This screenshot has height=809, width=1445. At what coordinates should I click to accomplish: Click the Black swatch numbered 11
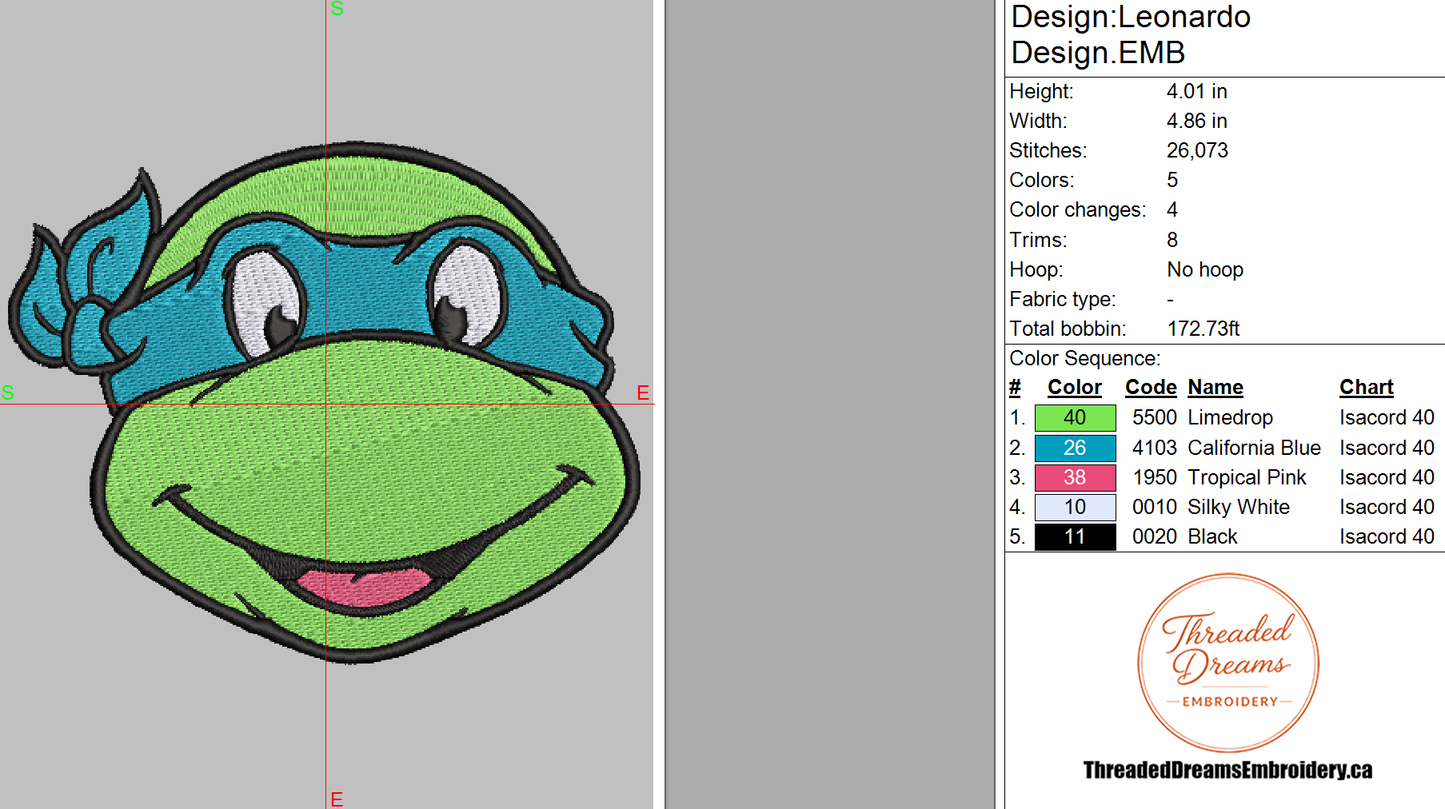point(1075,537)
